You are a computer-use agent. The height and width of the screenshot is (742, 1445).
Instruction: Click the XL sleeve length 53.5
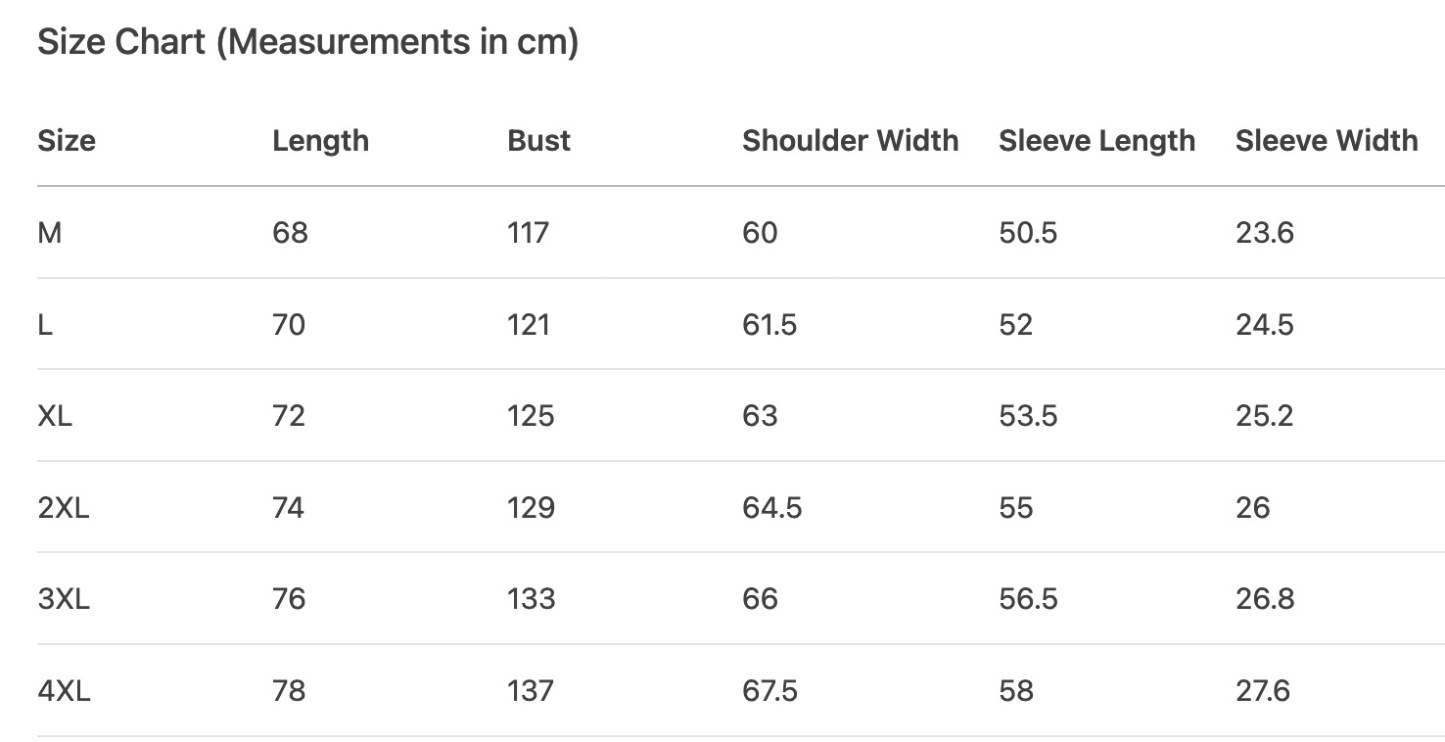[x=1027, y=416]
